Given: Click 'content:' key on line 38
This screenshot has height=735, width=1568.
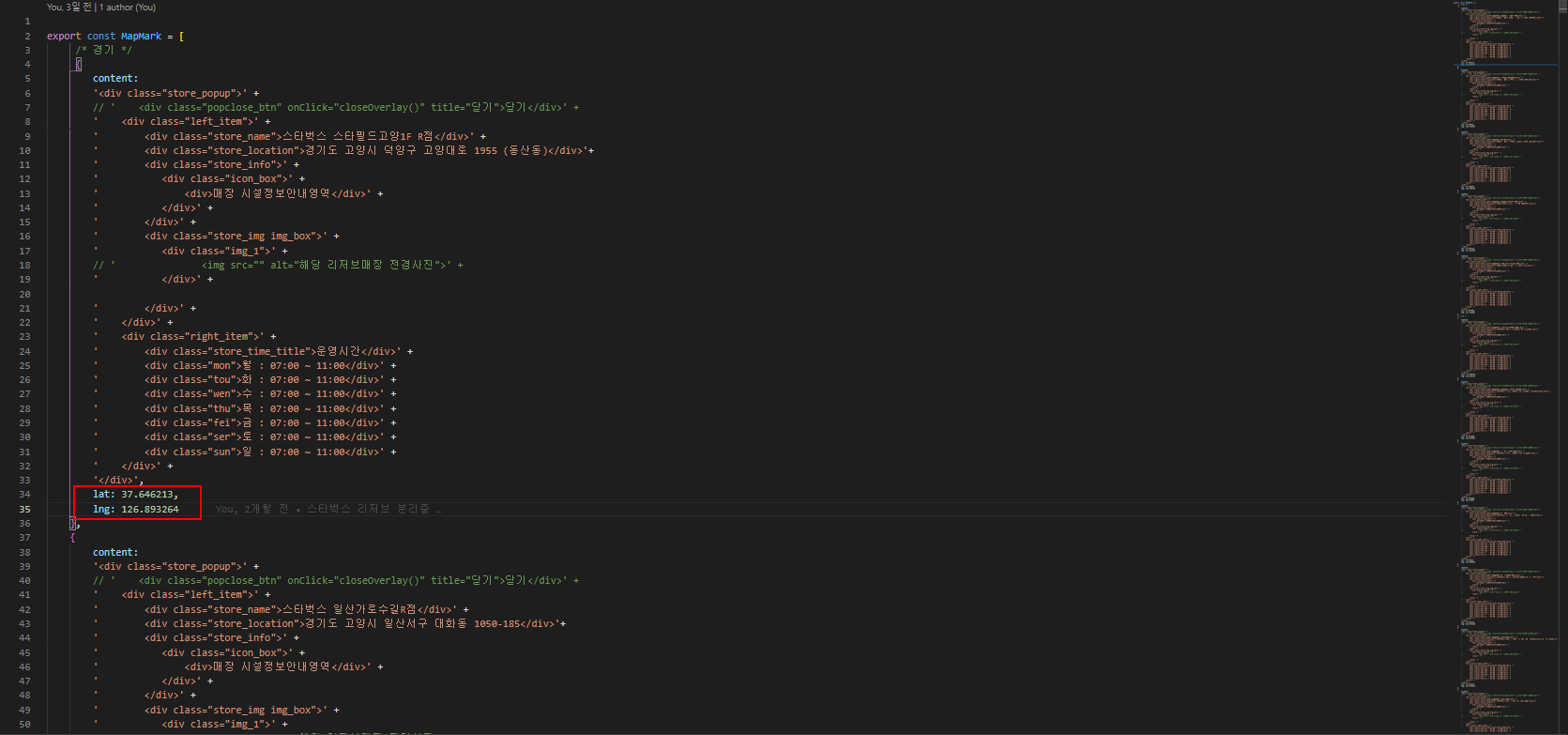Looking at the screenshot, I should [x=115, y=552].
